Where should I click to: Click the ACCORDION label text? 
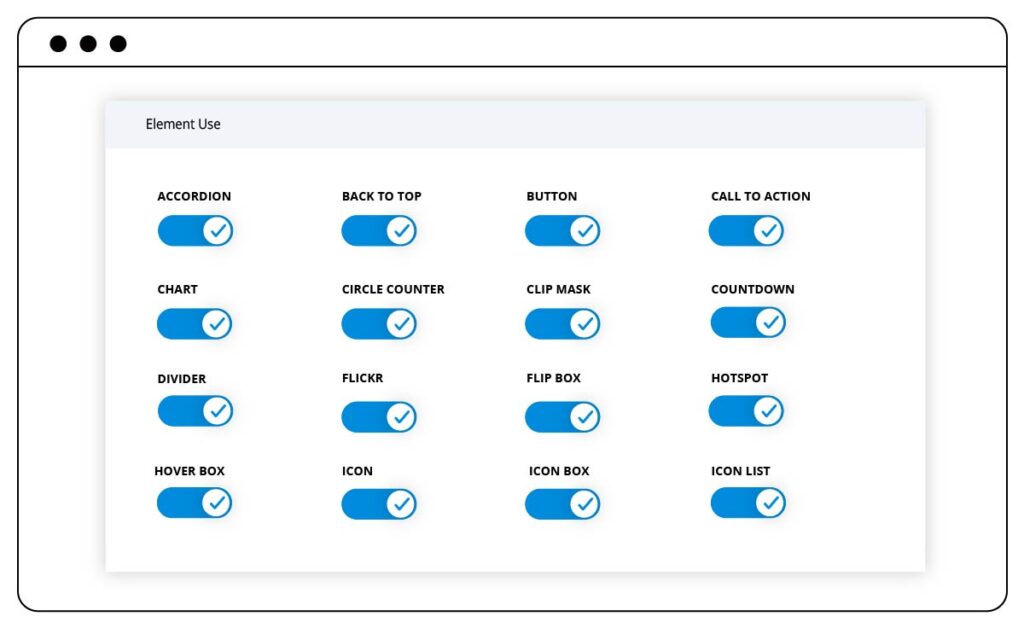[x=194, y=196]
